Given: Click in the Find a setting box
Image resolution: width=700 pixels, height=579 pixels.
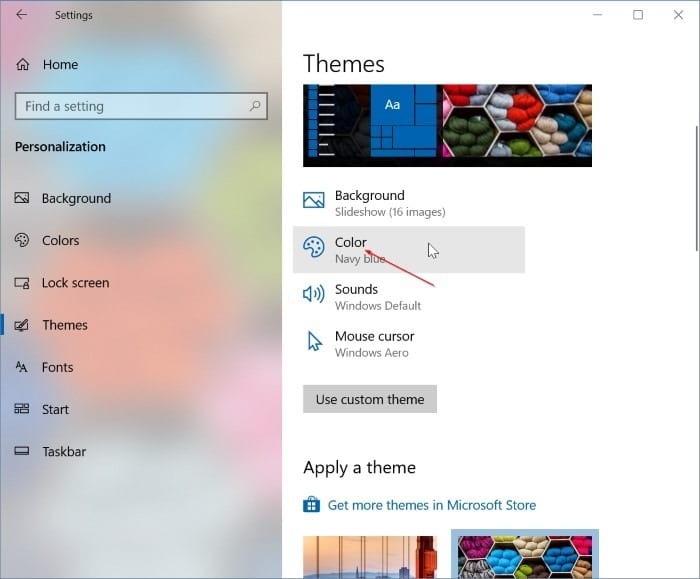Looking at the screenshot, I should tap(141, 106).
